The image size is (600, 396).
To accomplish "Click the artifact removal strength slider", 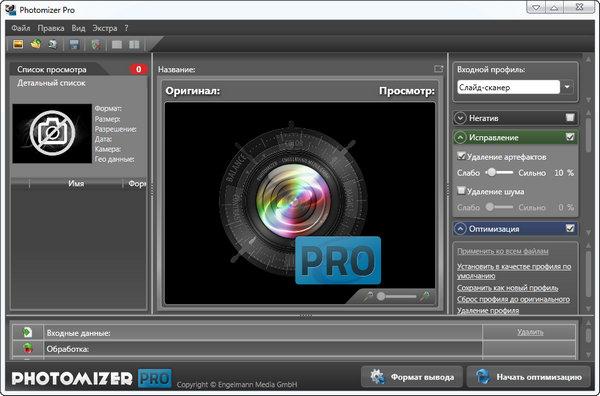I will [499, 173].
